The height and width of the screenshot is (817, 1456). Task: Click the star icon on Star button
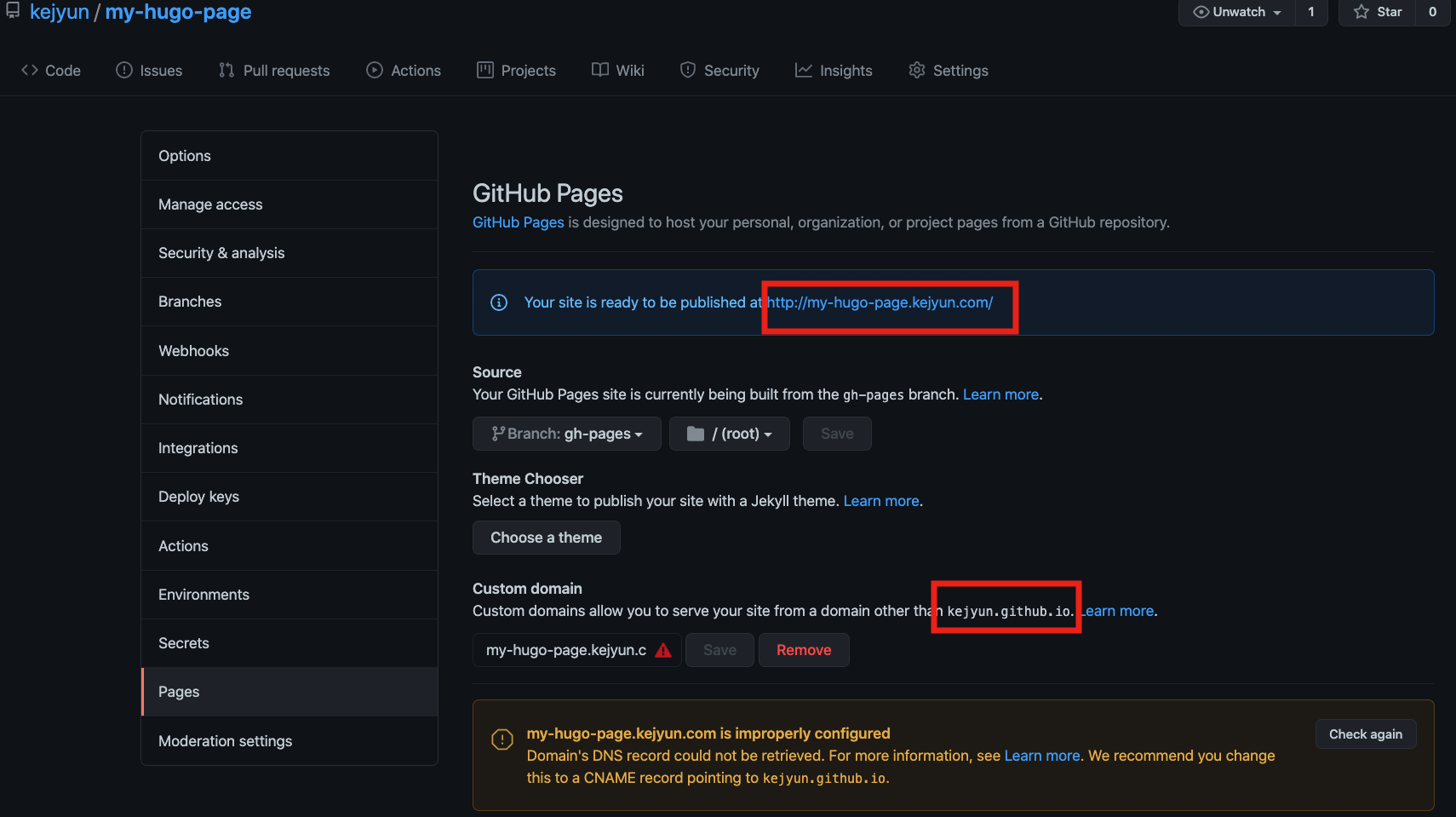pyautogui.click(x=1361, y=12)
